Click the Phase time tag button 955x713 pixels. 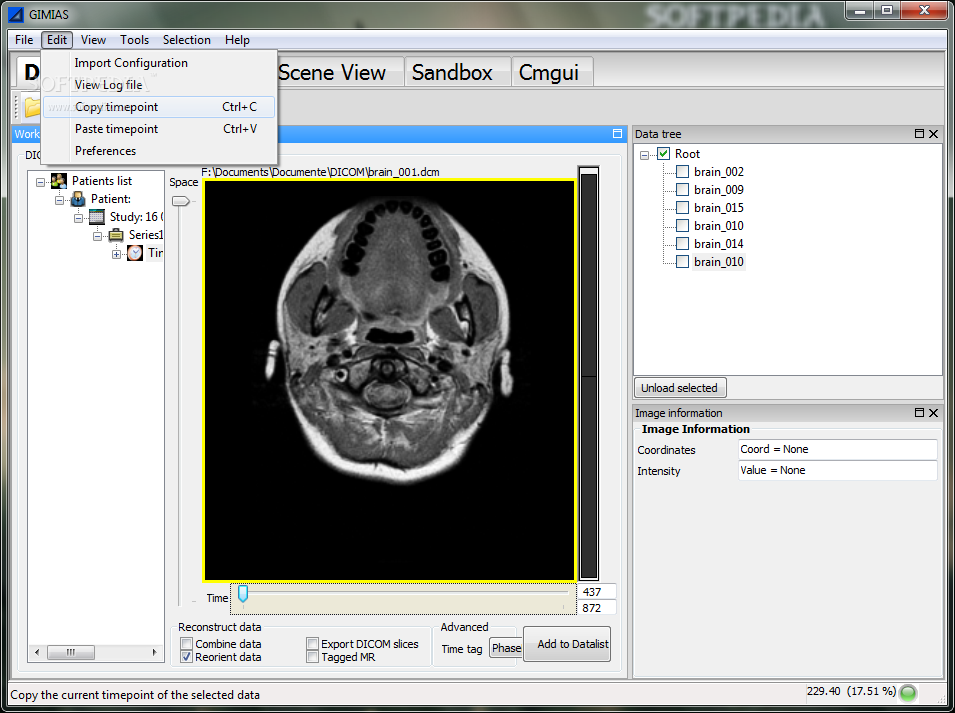(506, 648)
